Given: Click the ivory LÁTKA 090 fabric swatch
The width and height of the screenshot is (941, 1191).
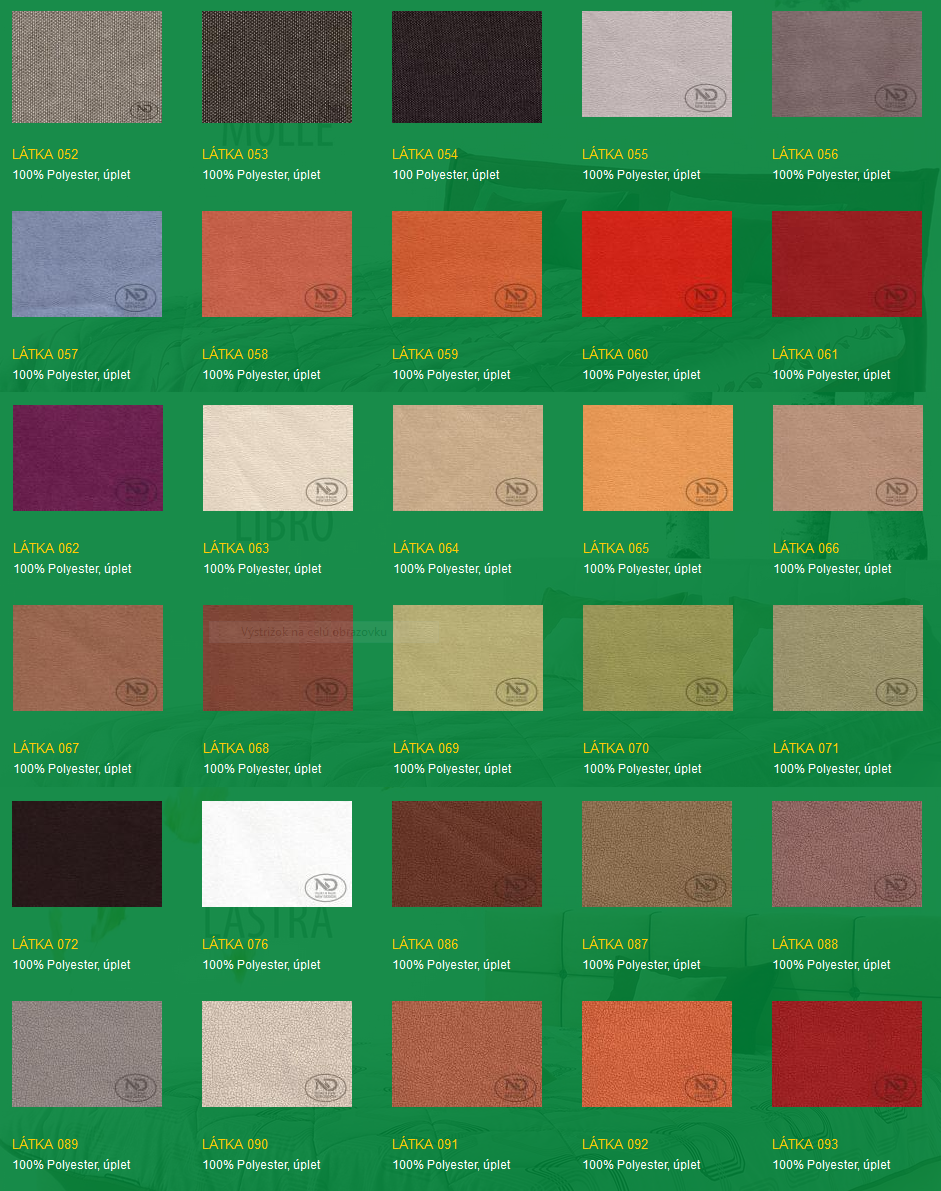Looking at the screenshot, I should pyautogui.click(x=277, y=1054).
